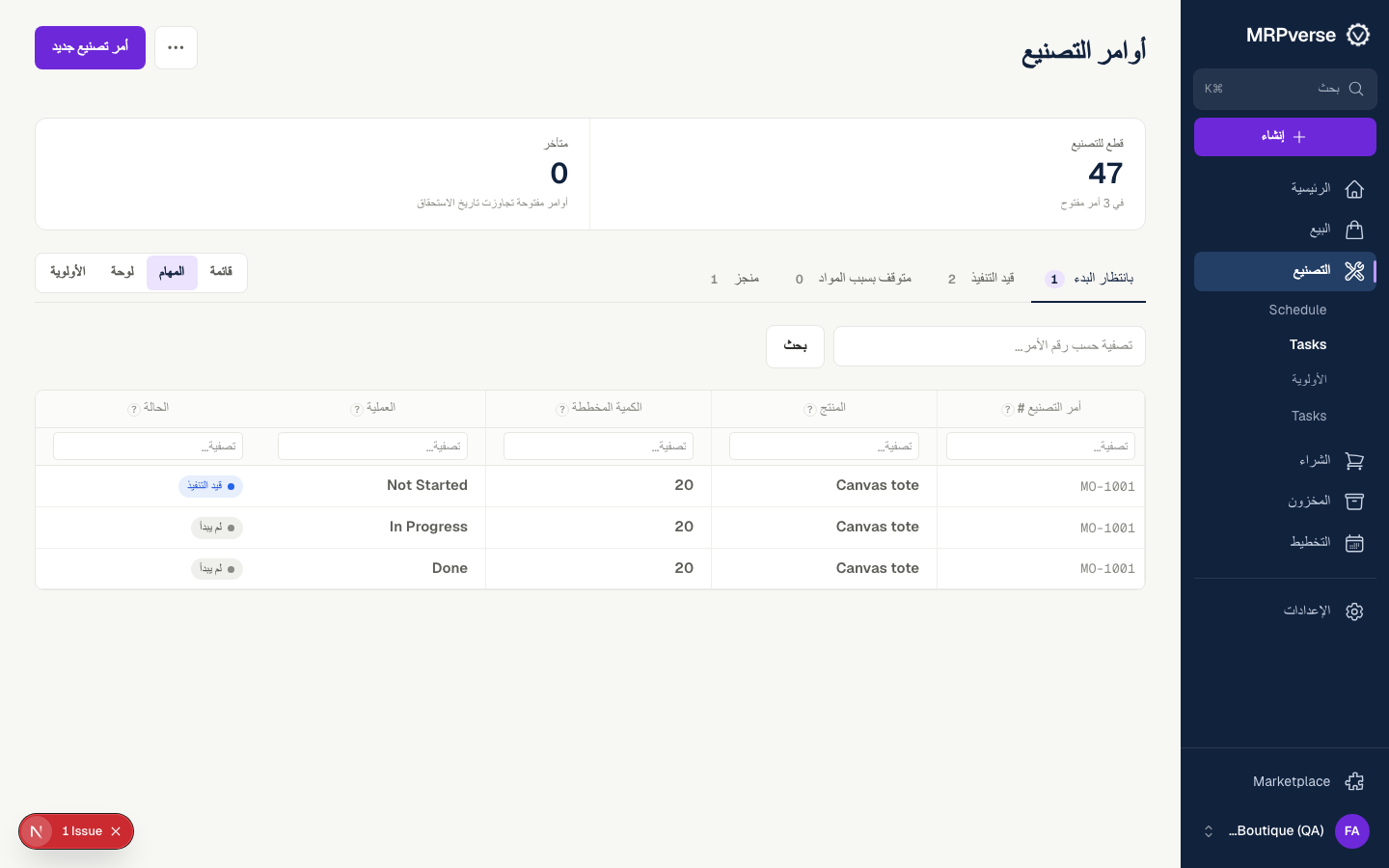The image size is (1389, 868).
Task: Open the المخزون archive box icon
Action: [x=1354, y=502]
